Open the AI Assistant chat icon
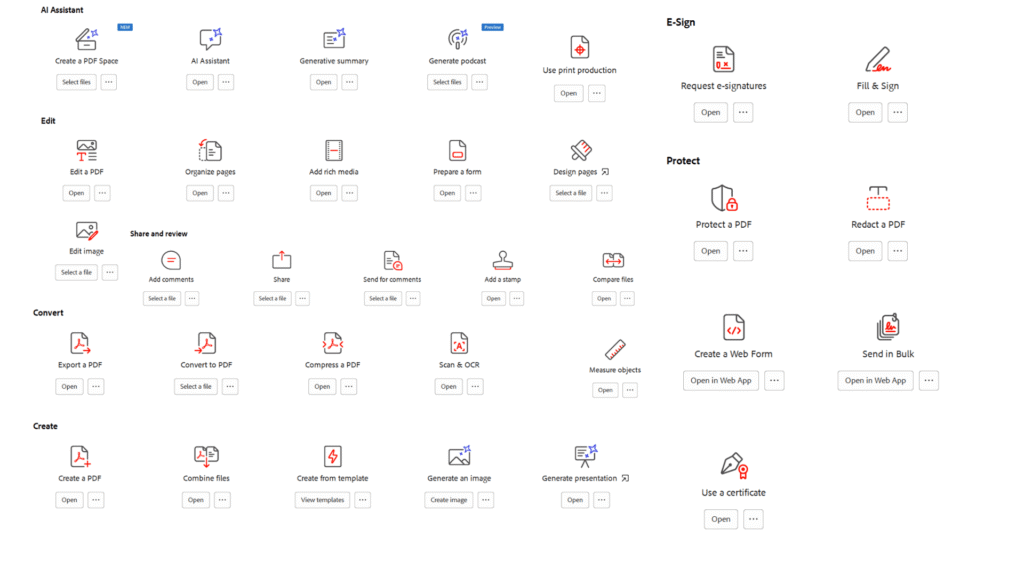Image resolution: width=1024 pixels, height=576 pixels. 209,40
